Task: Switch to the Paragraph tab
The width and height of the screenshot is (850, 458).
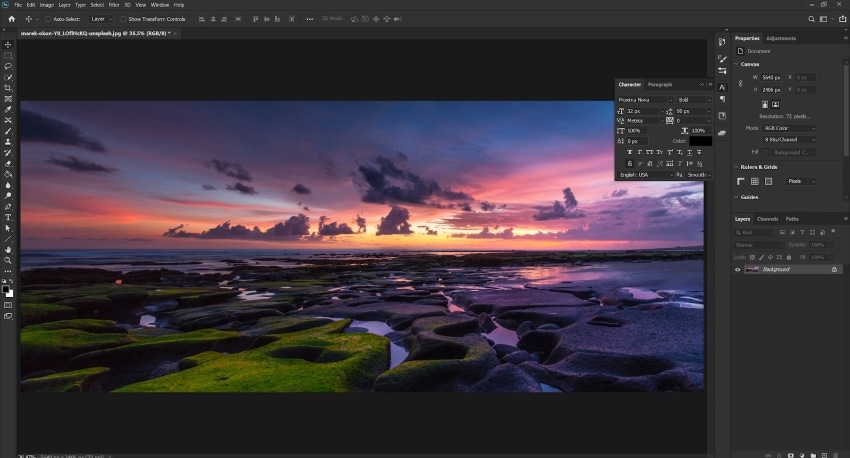Action: (x=660, y=84)
